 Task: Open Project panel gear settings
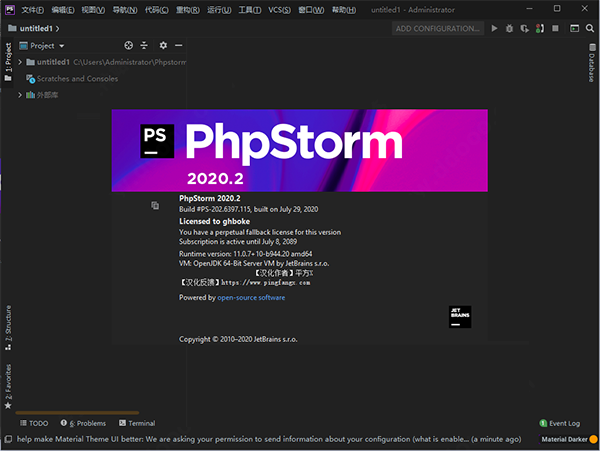(x=163, y=46)
